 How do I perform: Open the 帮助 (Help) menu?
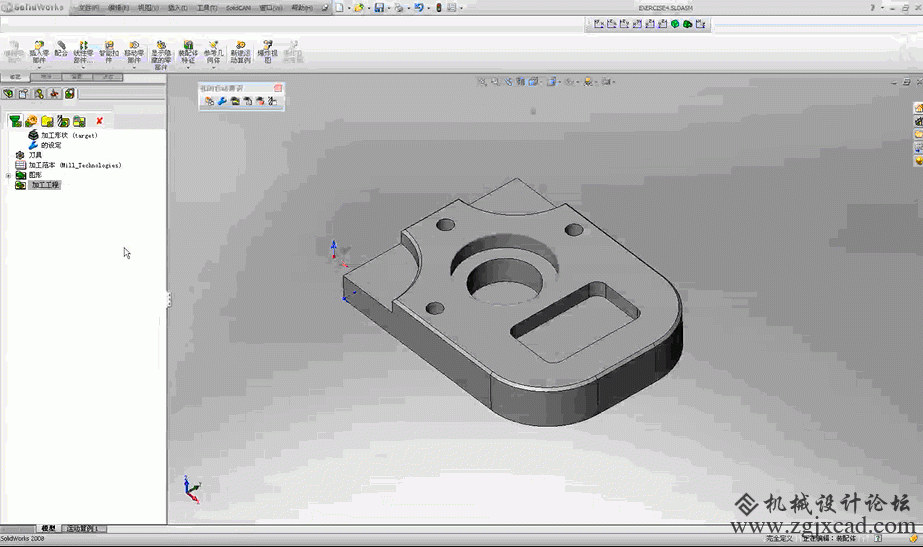[302, 8]
